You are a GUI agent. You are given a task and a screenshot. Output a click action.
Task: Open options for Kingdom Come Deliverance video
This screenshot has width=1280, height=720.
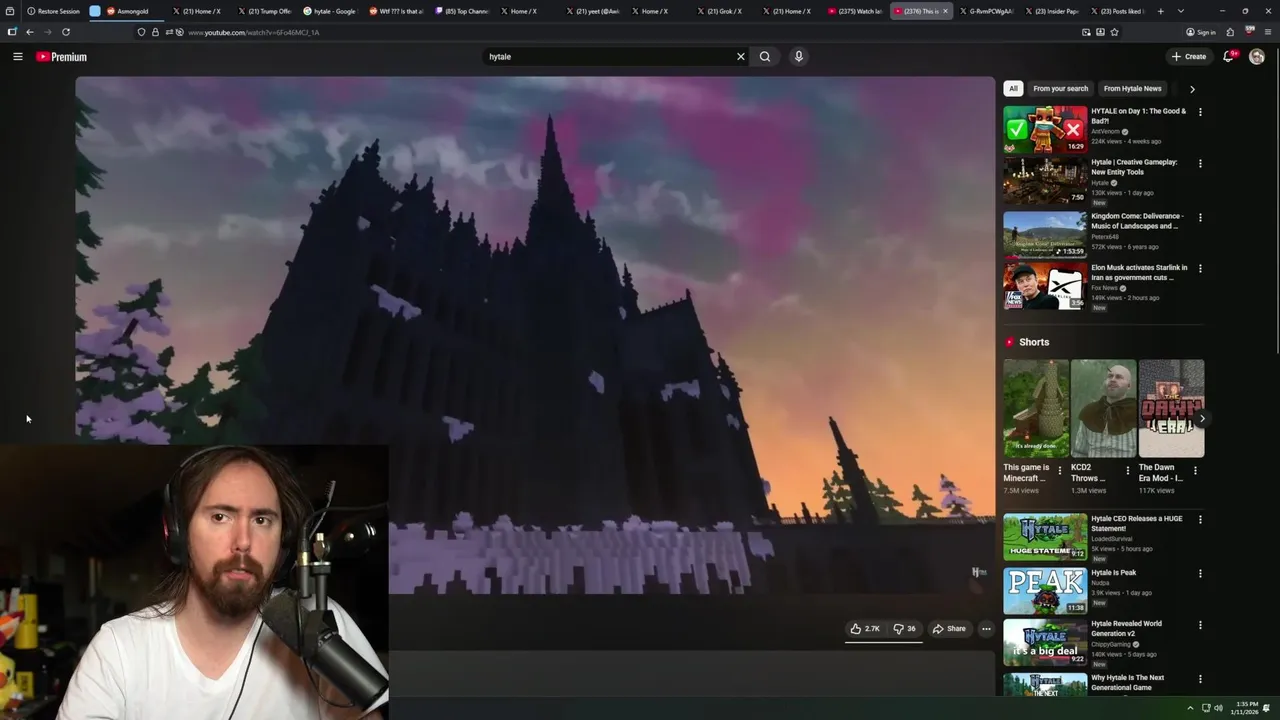pos(1200,217)
